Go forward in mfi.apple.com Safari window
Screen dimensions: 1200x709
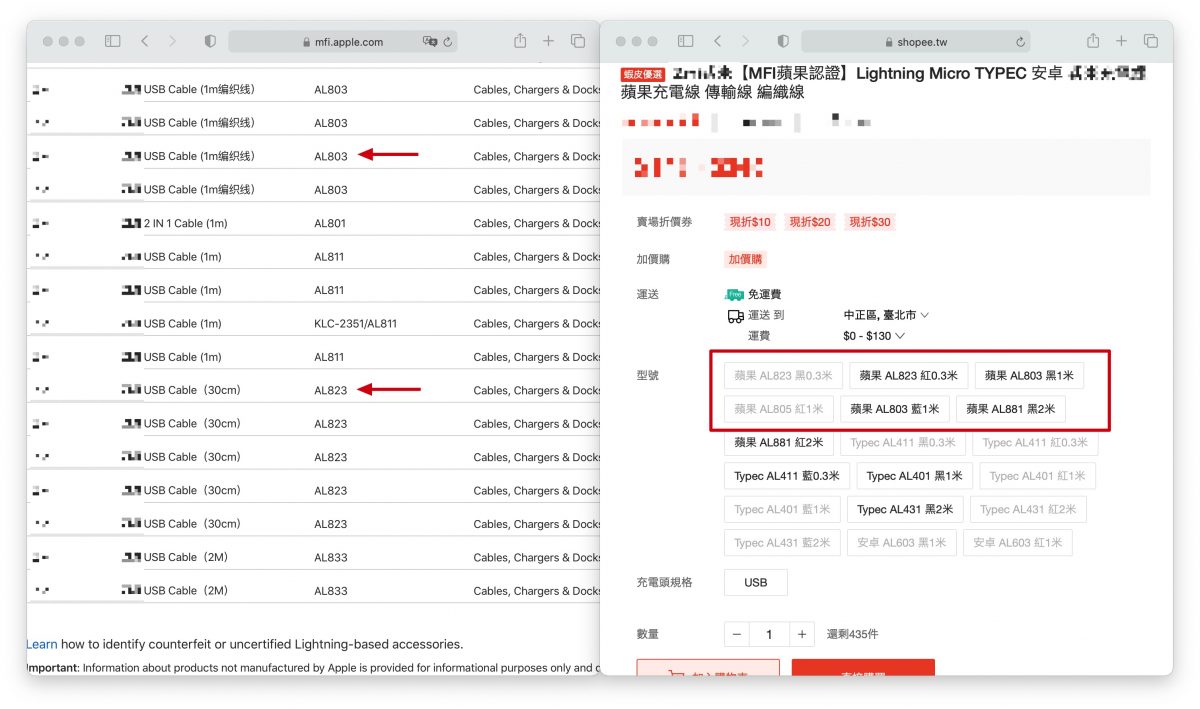[172, 41]
